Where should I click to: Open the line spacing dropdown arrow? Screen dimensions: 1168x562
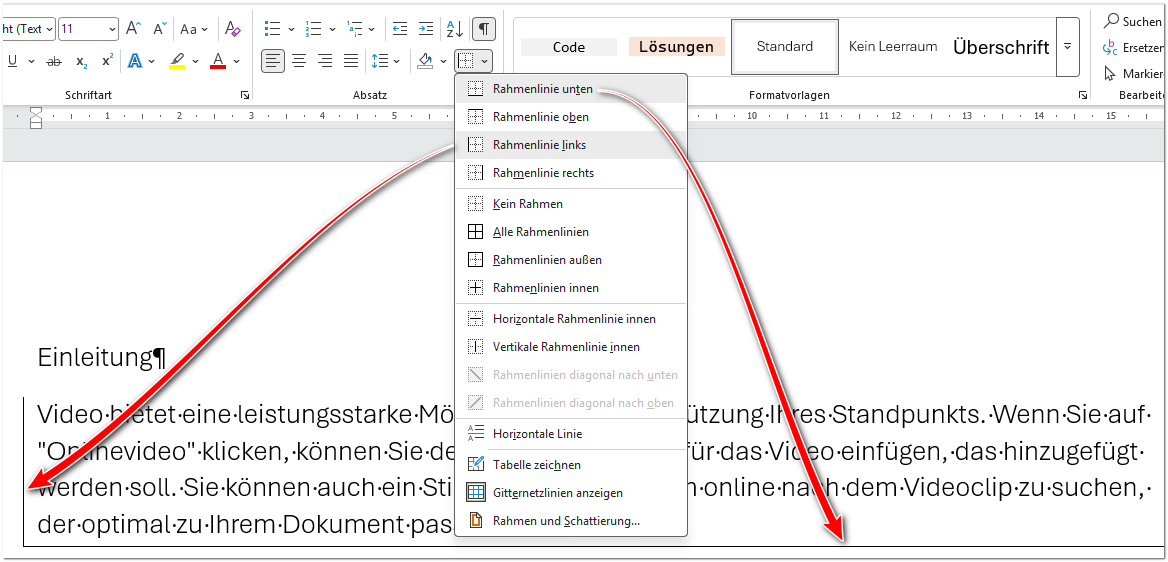pos(398,62)
